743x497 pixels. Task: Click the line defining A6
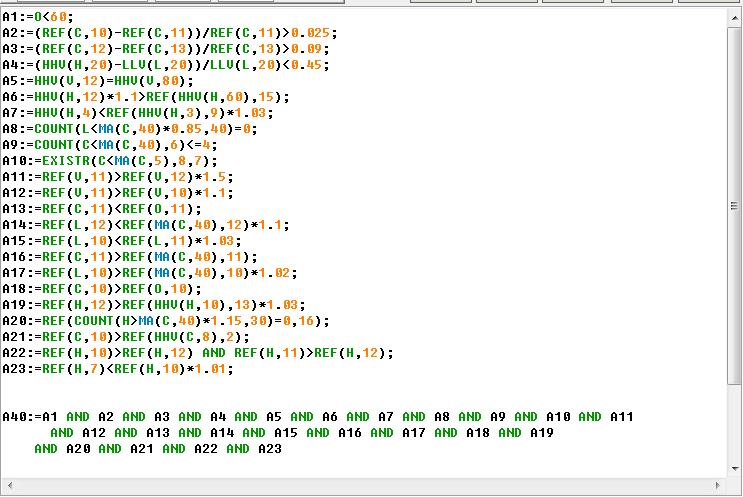(x=146, y=97)
